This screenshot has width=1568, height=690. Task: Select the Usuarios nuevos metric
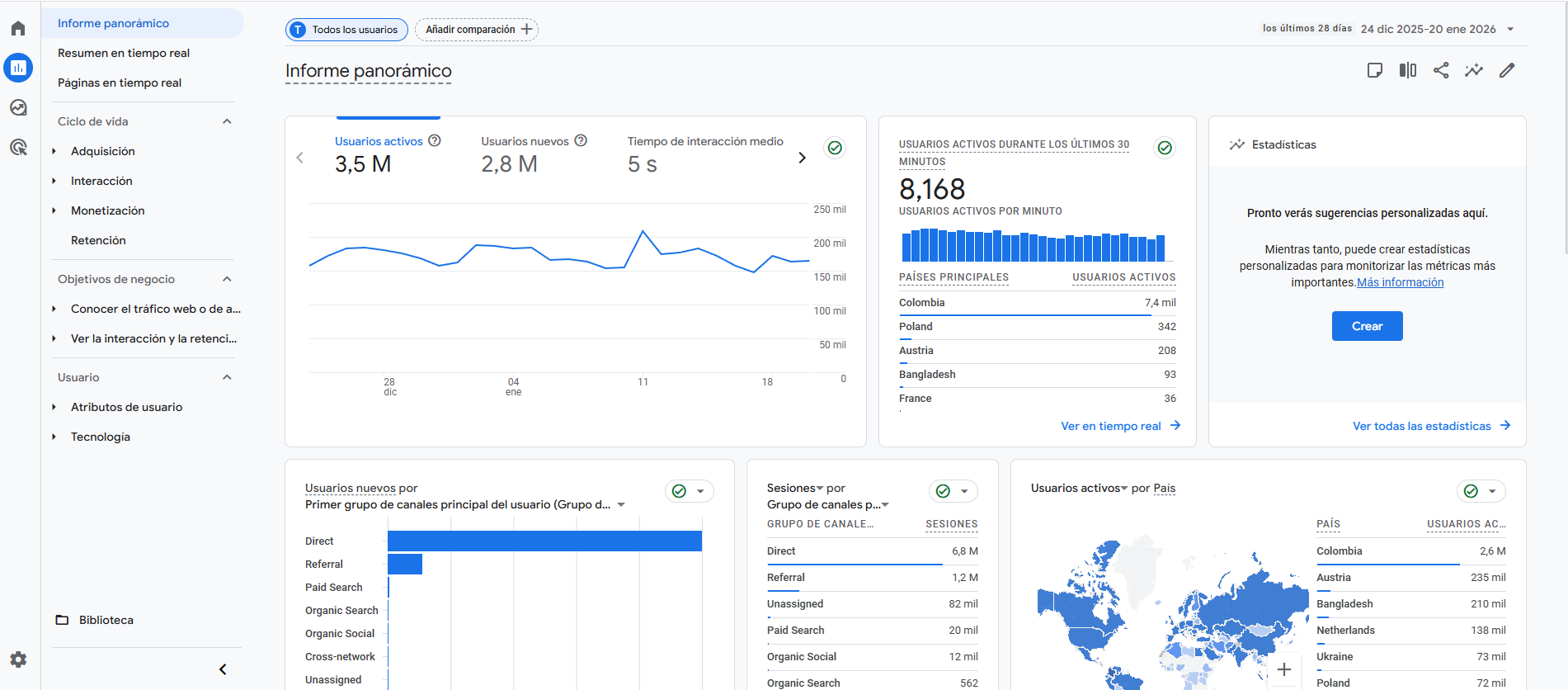point(525,142)
